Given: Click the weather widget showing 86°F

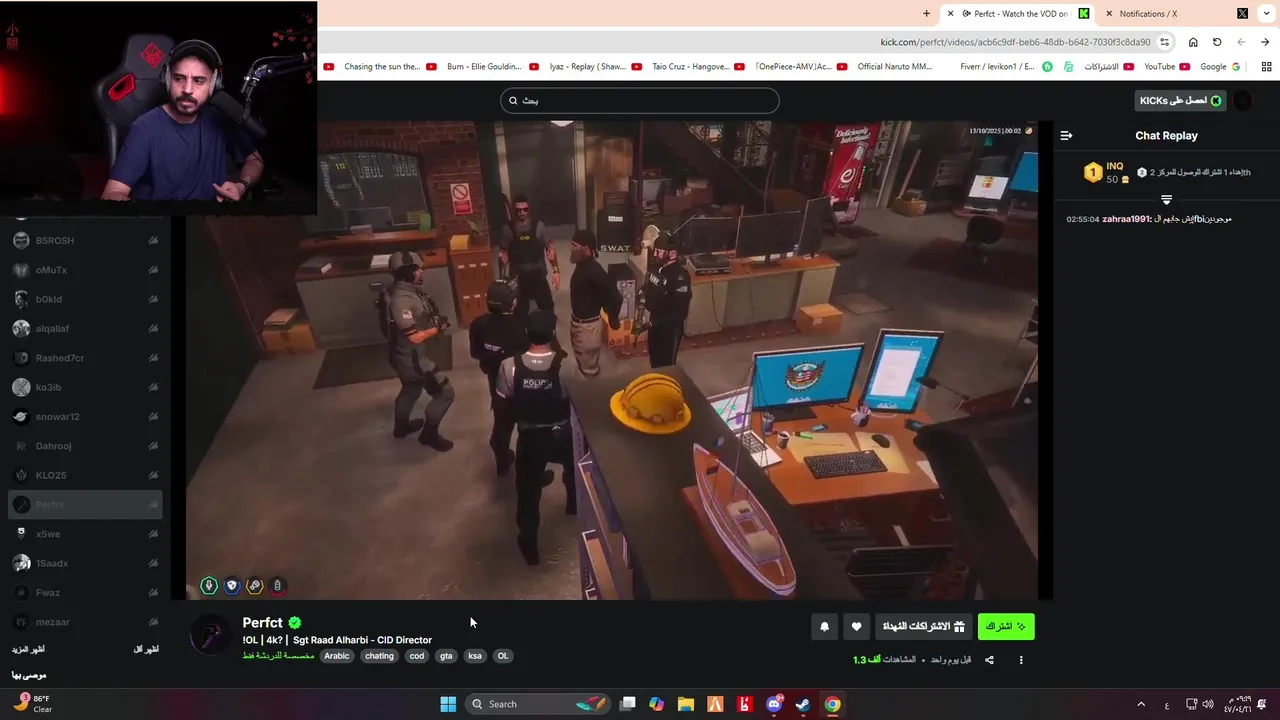Looking at the screenshot, I should pos(32,704).
